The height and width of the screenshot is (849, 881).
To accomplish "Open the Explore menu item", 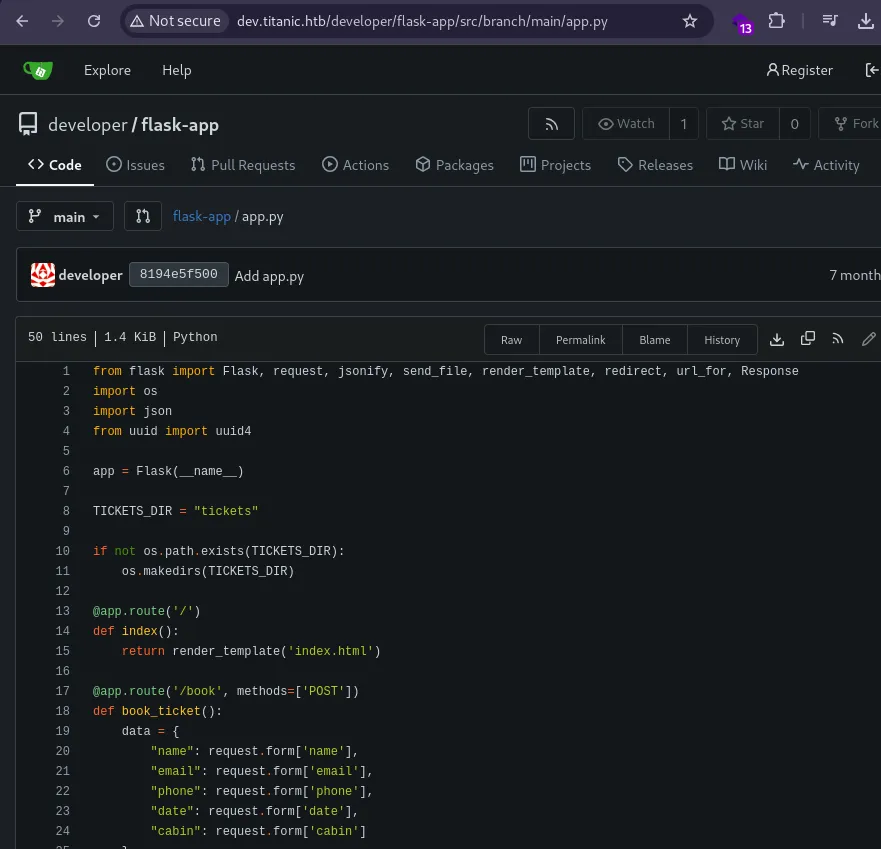I will click(x=107, y=70).
